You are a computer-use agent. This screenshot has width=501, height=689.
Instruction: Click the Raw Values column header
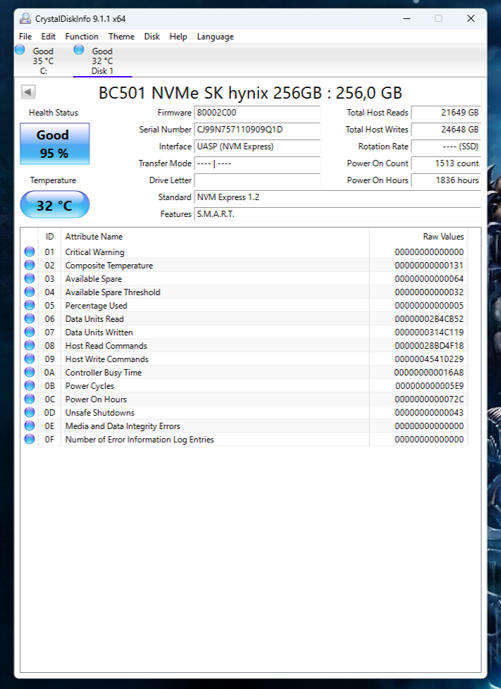tap(443, 236)
